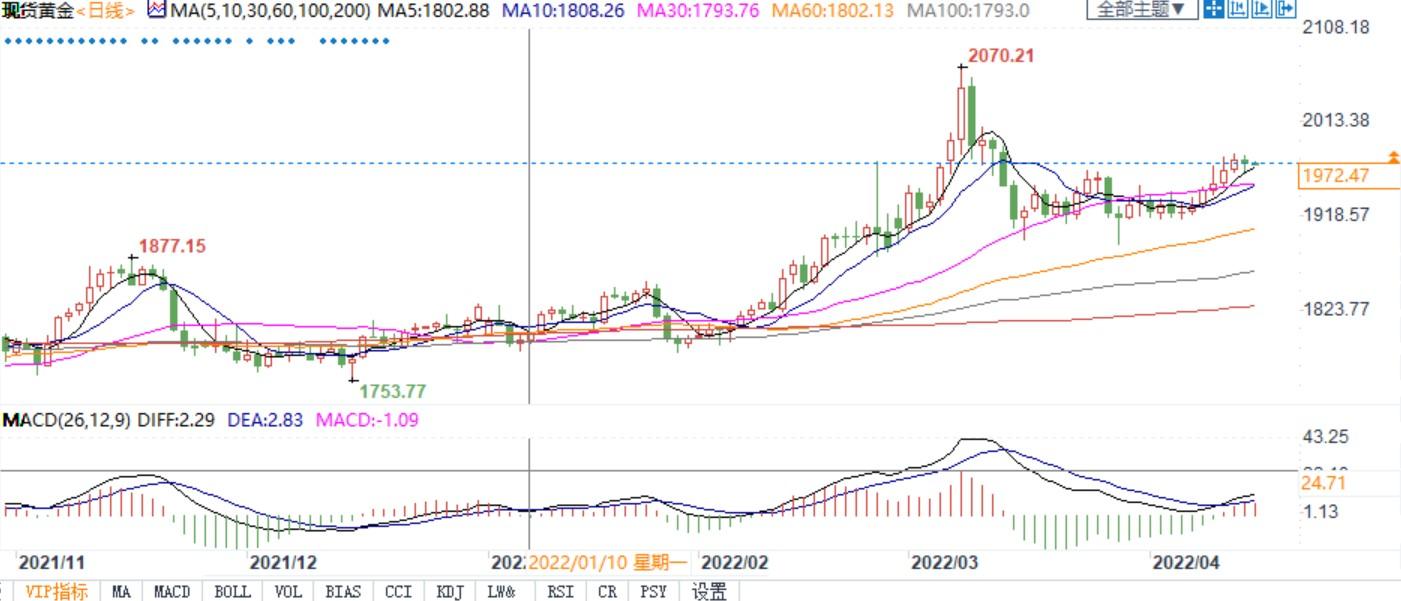
Task: Click the blue crosshair icon at top right
Action: point(1213,9)
